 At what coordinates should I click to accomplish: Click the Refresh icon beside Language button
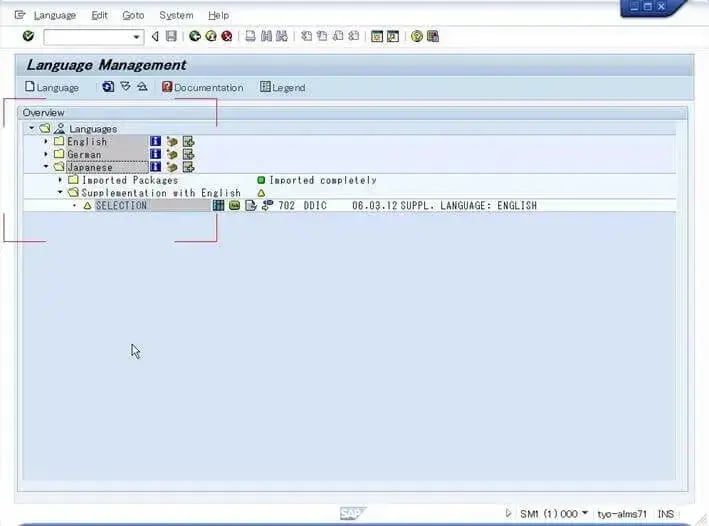(x=108, y=87)
